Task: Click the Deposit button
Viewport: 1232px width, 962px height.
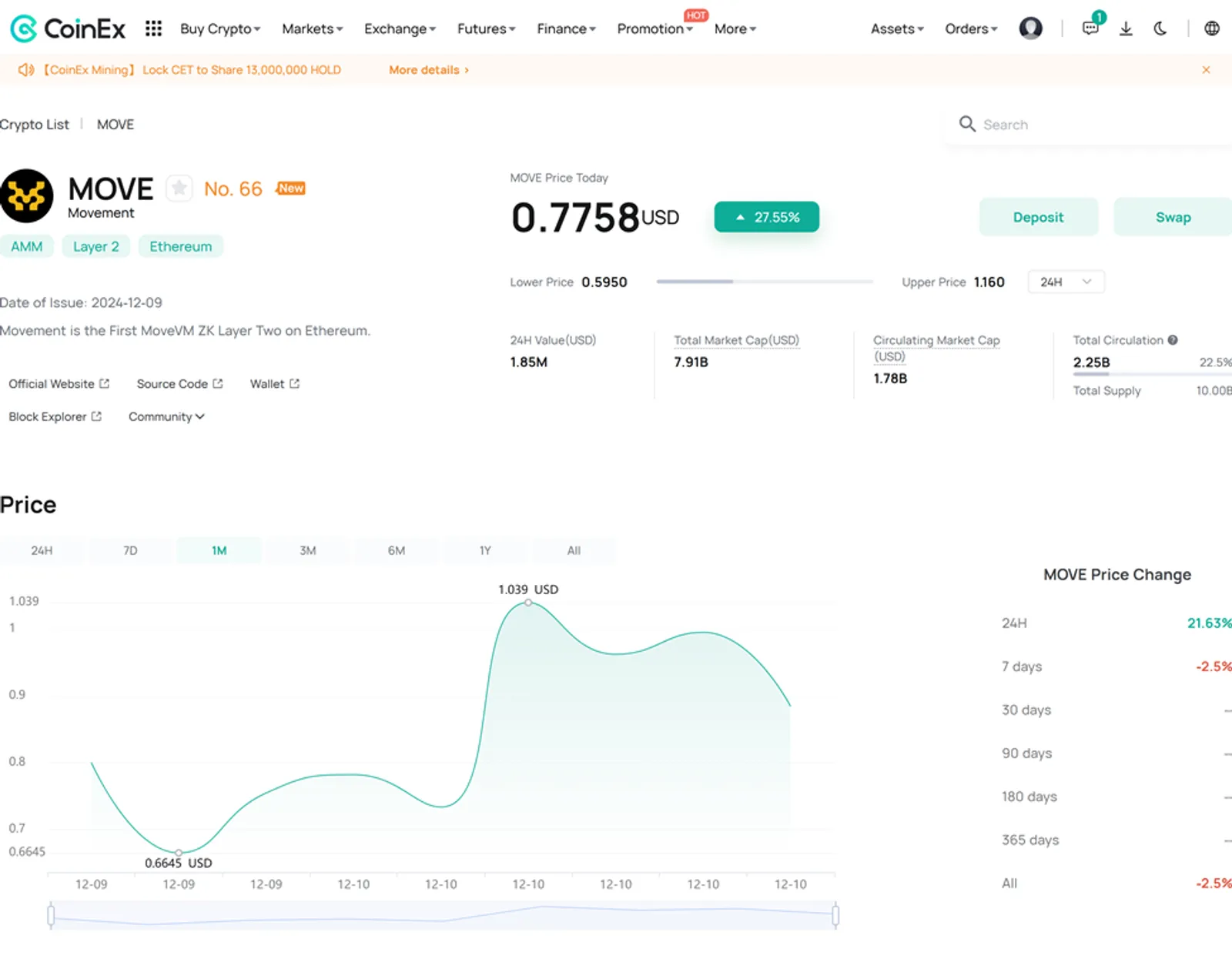Action: click(x=1038, y=217)
